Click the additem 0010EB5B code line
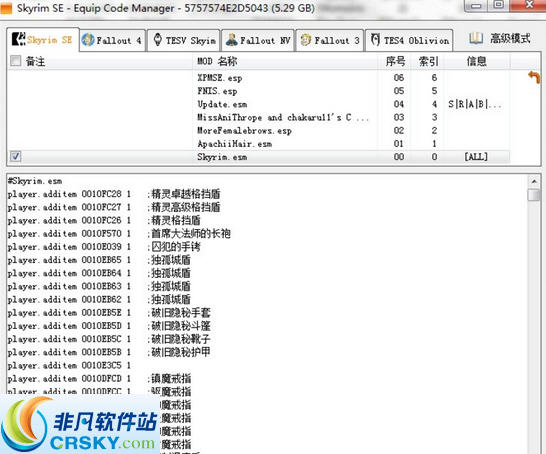This screenshot has width=546, height=454. point(109,352)
